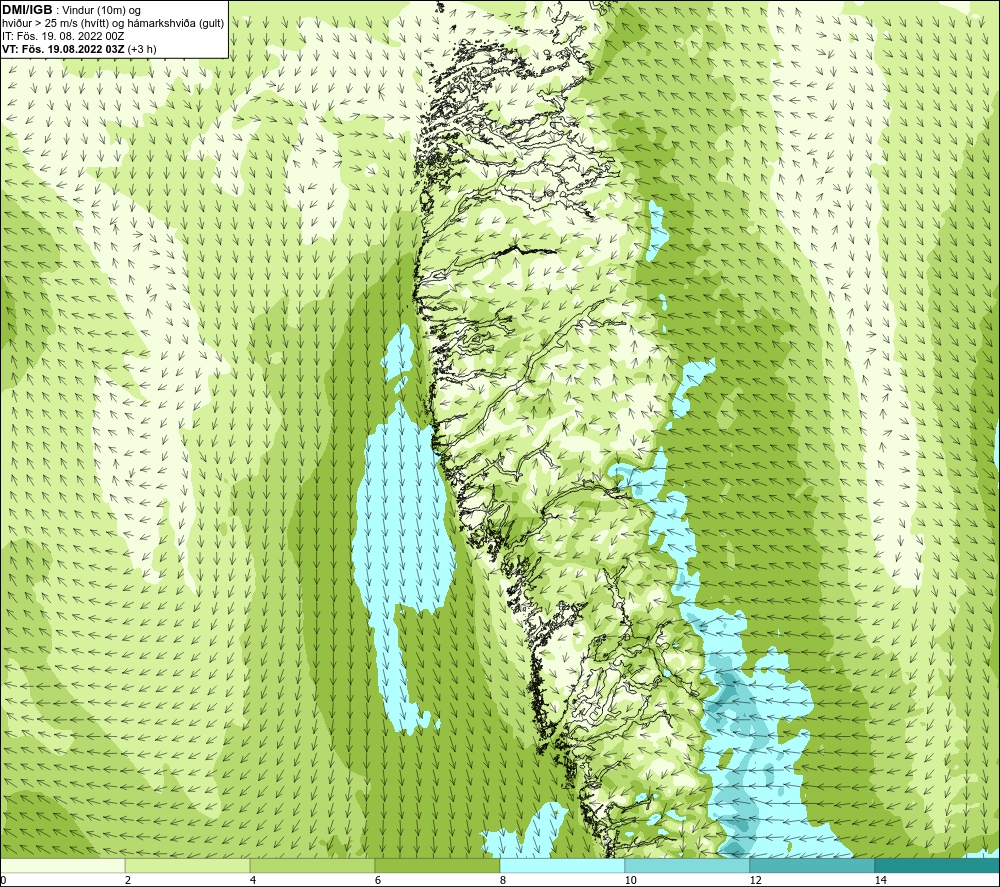Click the palest 0–2 m/s color scale segment
This screenshot has width=1000, height=887.
point(62,865)
